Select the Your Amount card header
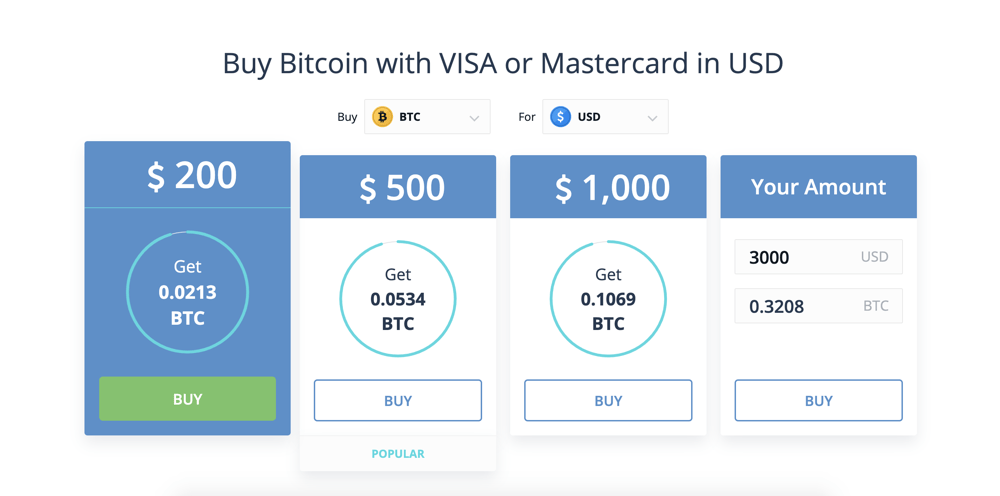Screen dimensions: 1000x496 [x=819, y=187]
